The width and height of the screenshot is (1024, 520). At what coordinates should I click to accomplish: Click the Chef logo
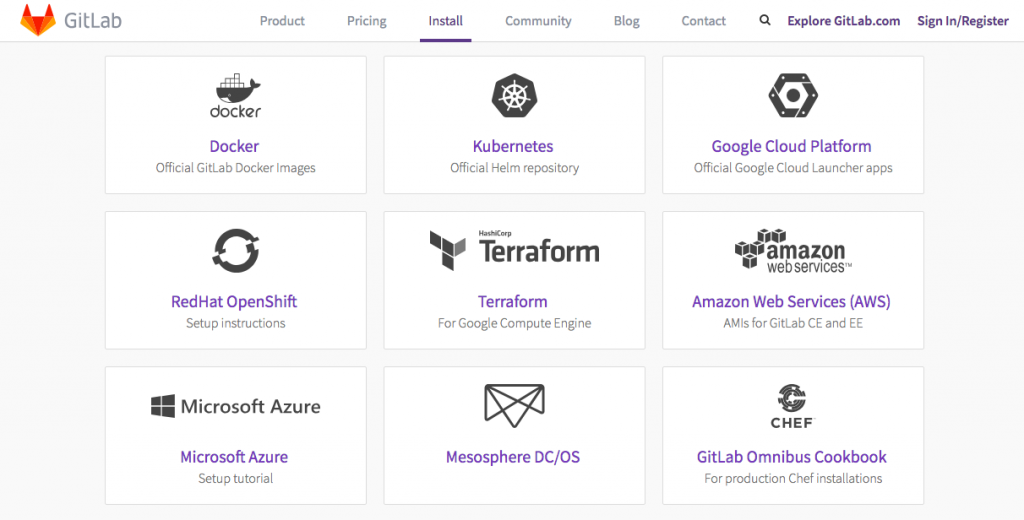[x=792, y=406]
